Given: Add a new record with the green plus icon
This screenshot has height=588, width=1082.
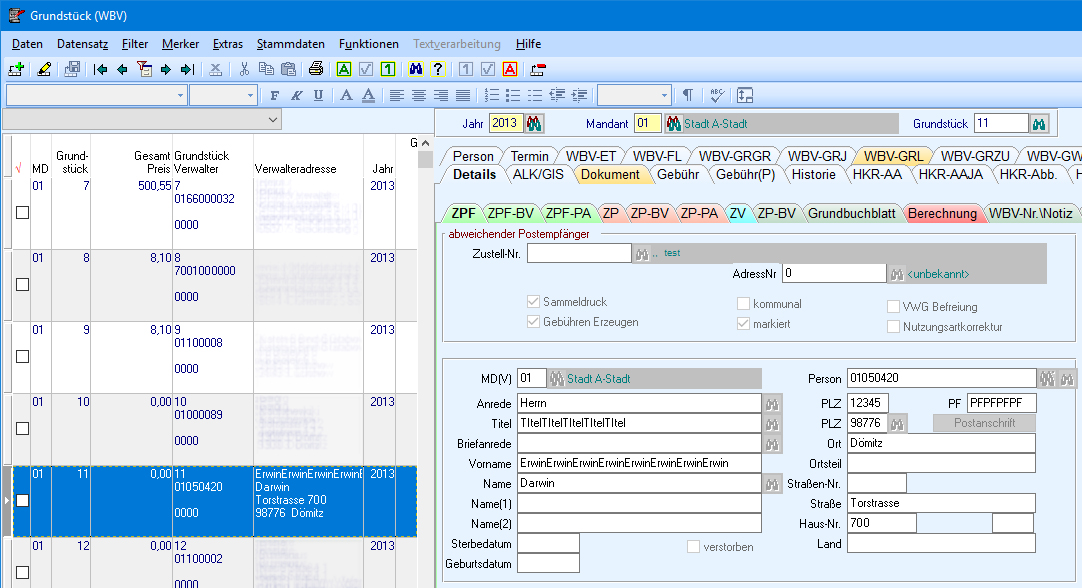Looking at the screenshot, I should point(16,69).
